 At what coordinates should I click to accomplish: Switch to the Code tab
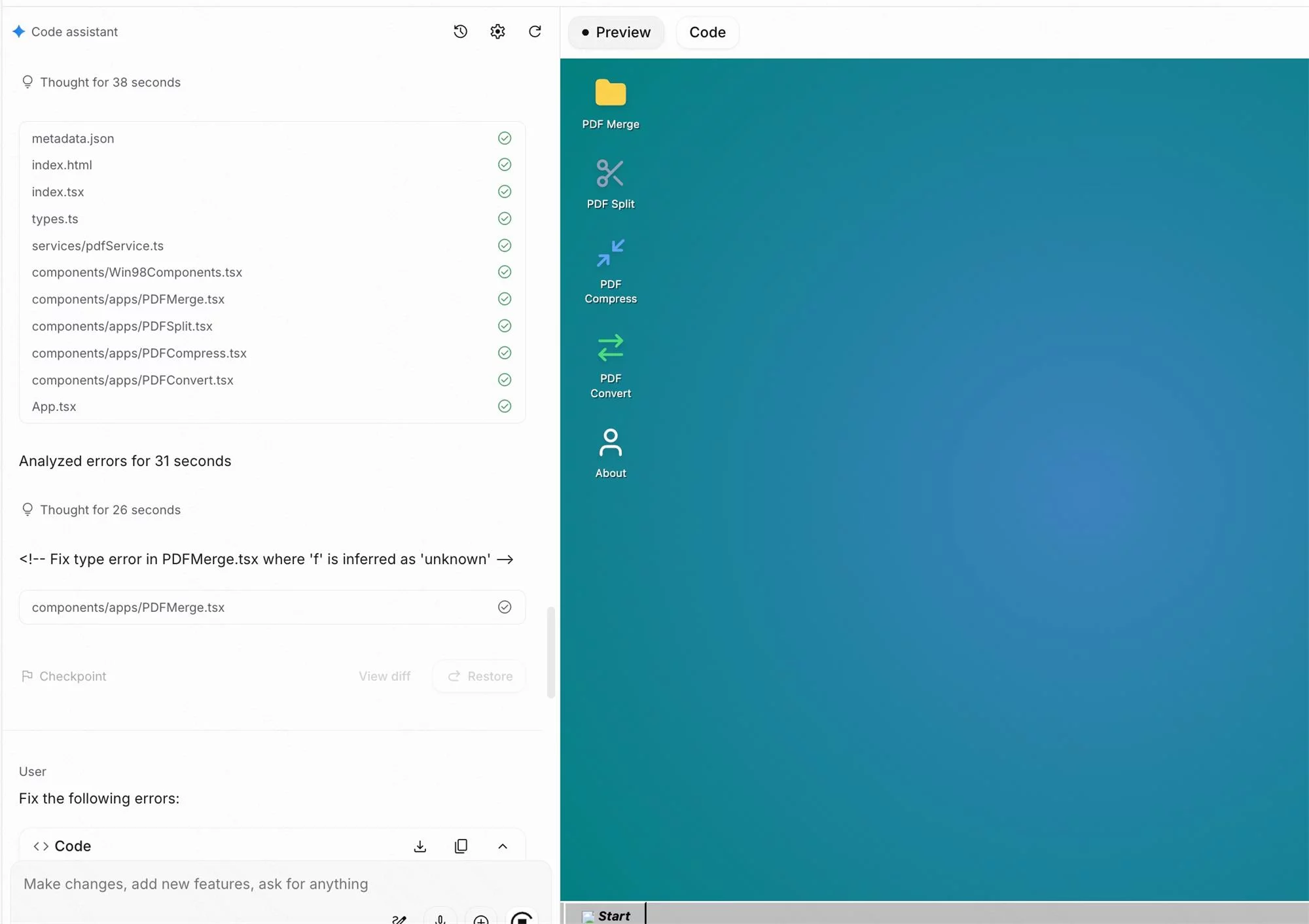click(707, 31)
